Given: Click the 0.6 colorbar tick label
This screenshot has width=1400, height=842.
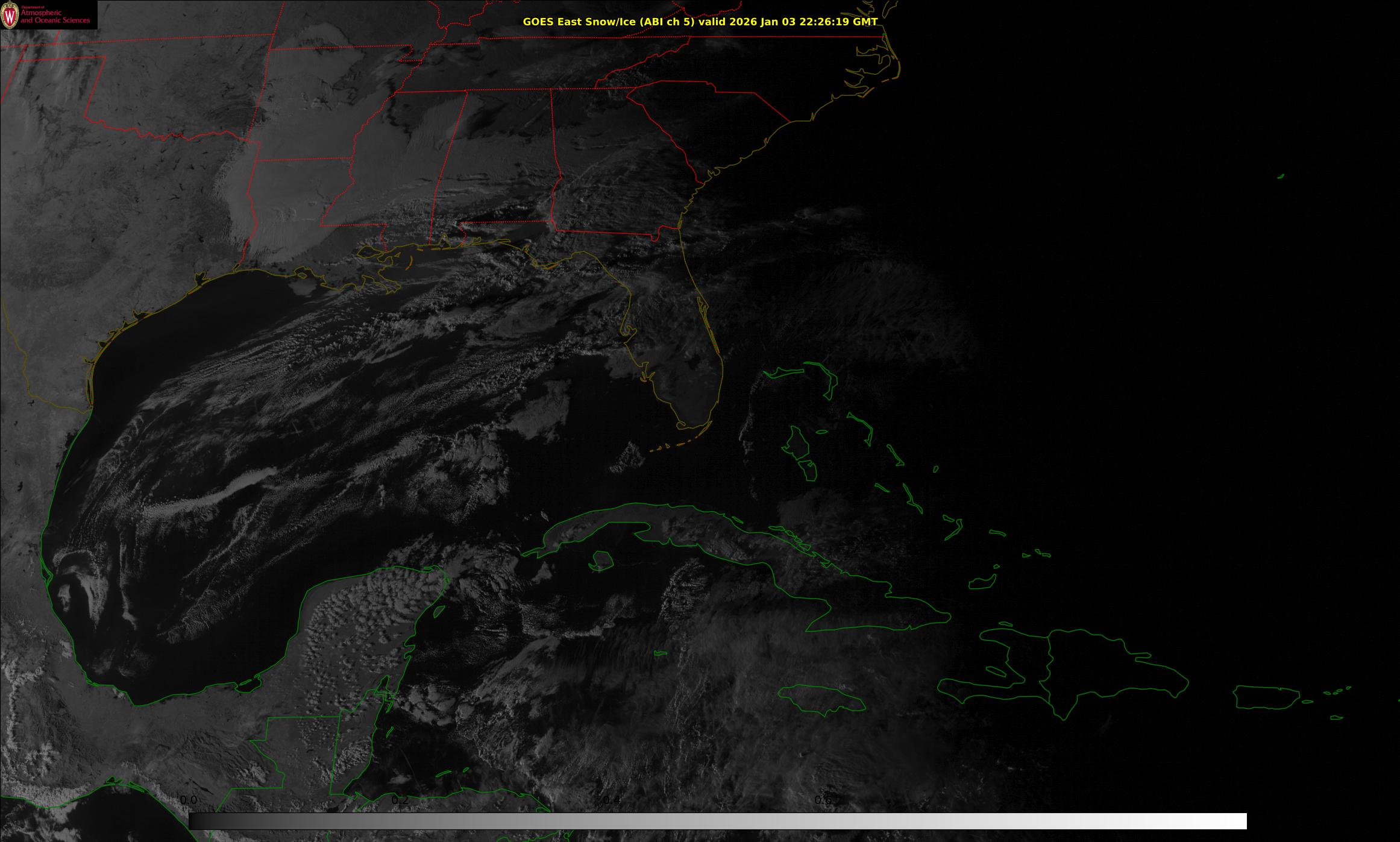Looking at the screenshot, I should pos(823,800).
